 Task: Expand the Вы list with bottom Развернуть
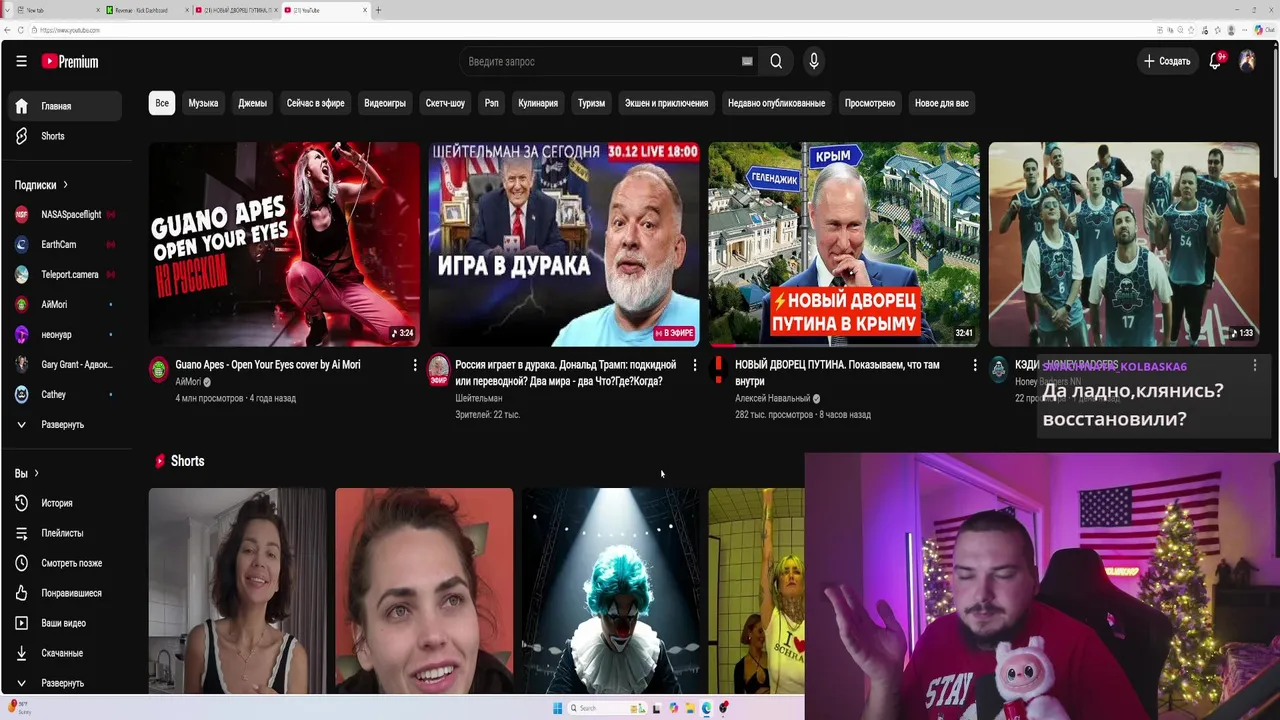pyautogui.click(x=66, y=683)
